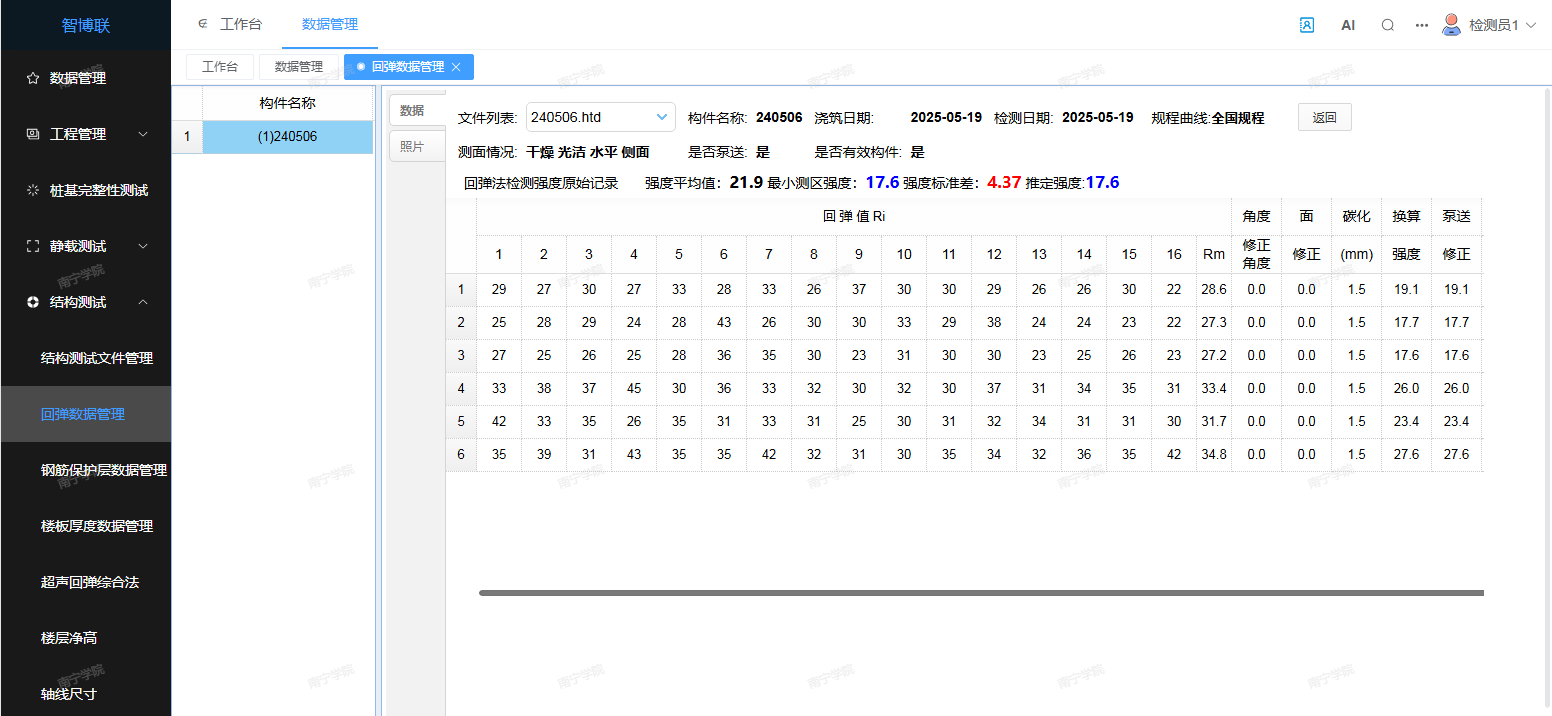Click the 桩基完整性测试 sidebar icon
This screenshot has width=1552, height=716.
(x=33, y=190)
